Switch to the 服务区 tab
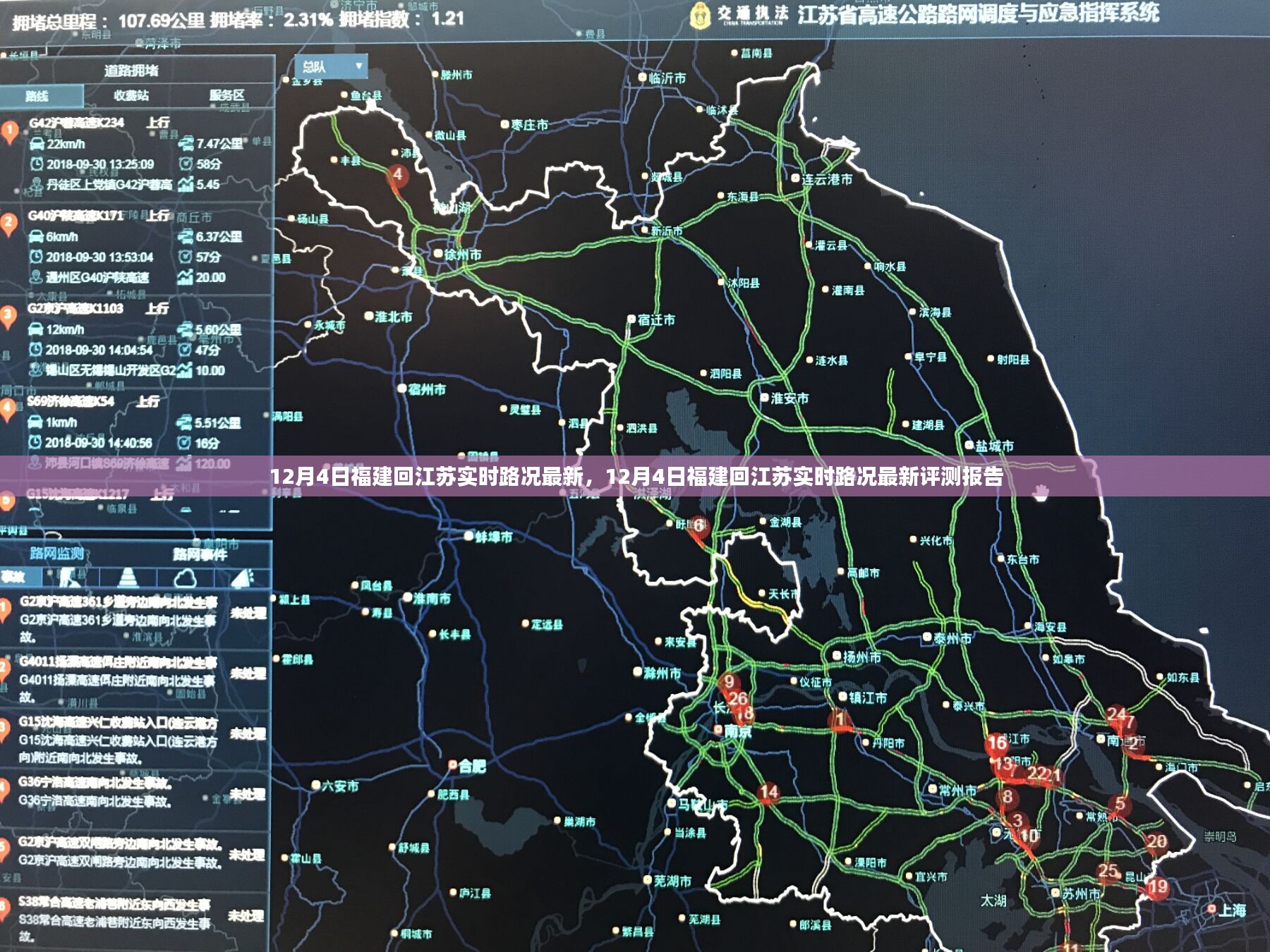The width and height of the screenshot is (1270, 952). pyautogui.click(x=226, y=95)
